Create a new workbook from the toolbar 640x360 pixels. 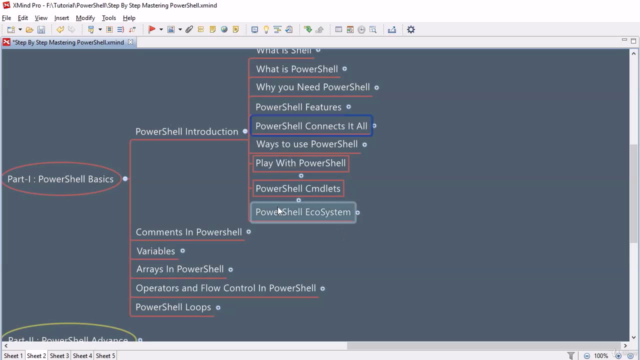pyautogui.click(x=11, y=30)
